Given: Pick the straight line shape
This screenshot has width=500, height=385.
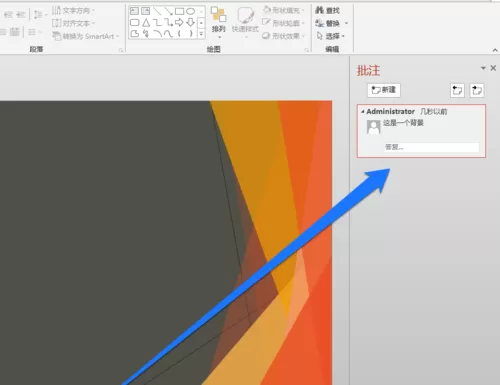Looking at the screenshot, I should click(x=157, y=11).
